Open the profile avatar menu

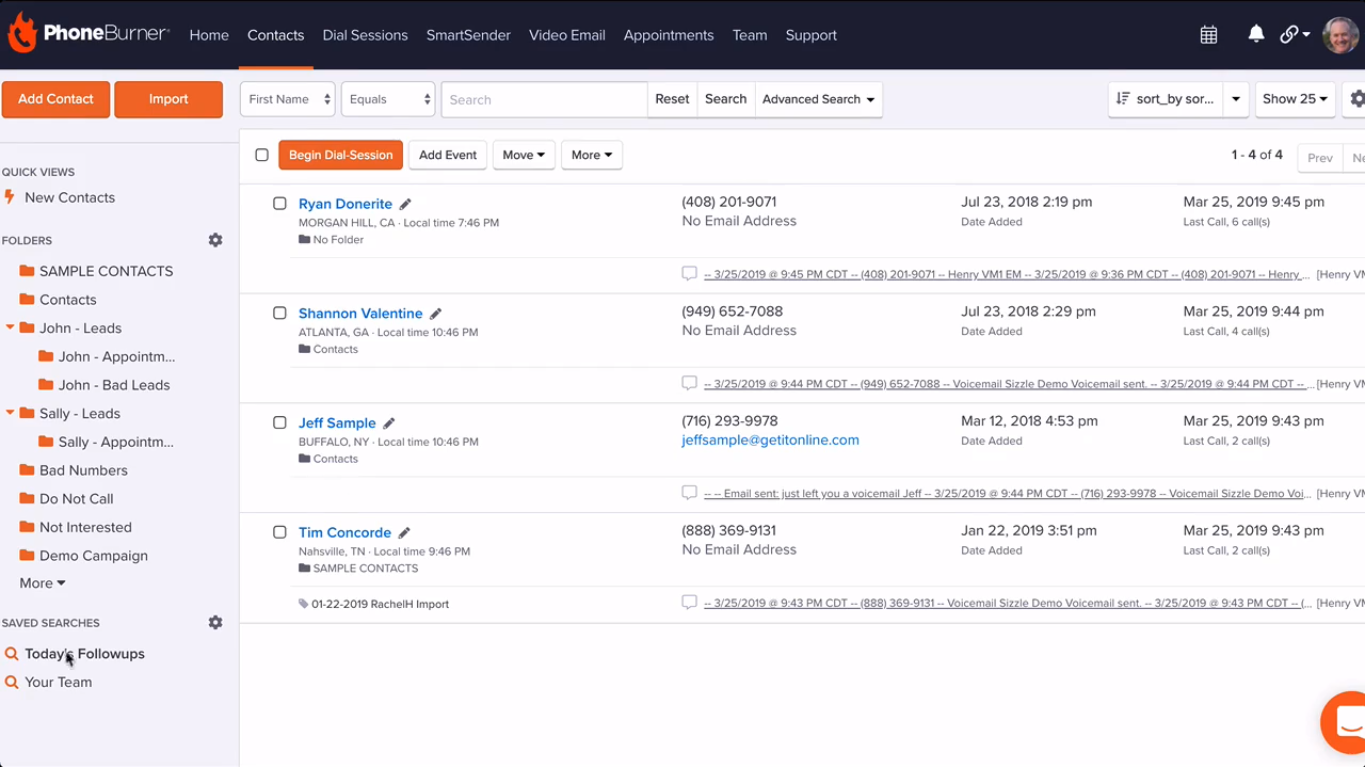1340,34
